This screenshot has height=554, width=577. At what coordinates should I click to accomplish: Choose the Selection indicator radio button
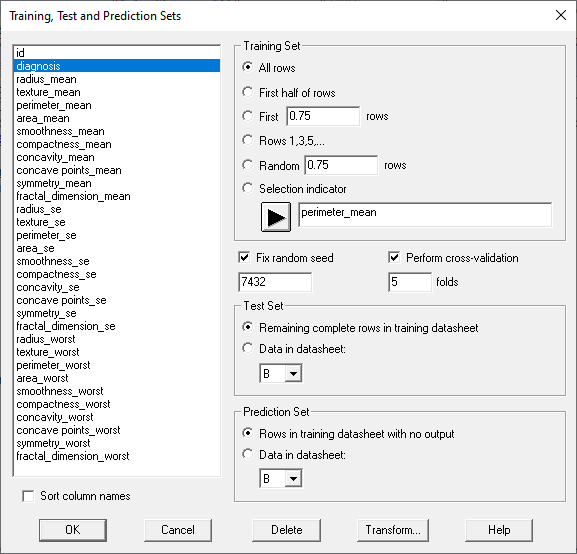[x=248, y=188]
